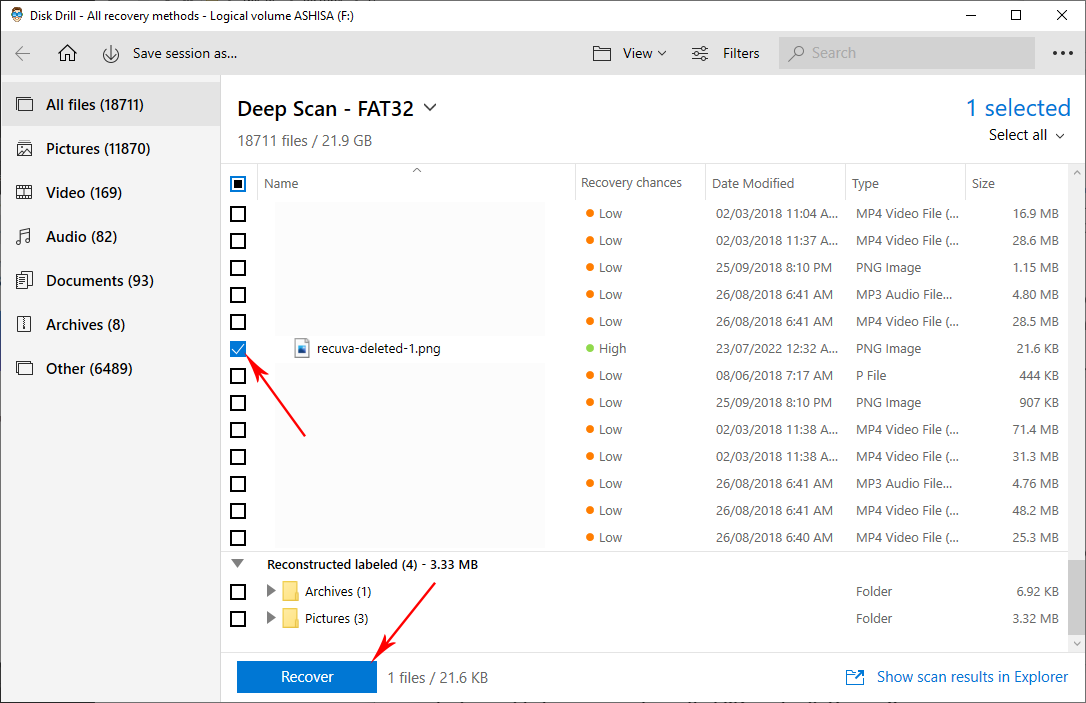Click the High recovery chance label

612,348
